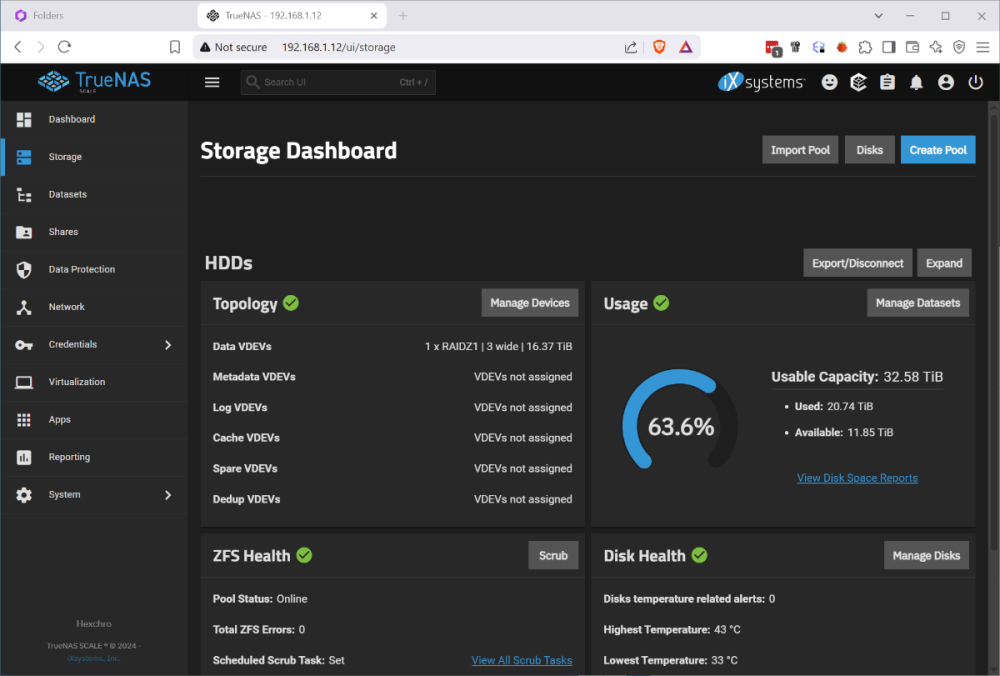Toggle the browser sidebar panel

pyautogui.click(x=889, y=47)
